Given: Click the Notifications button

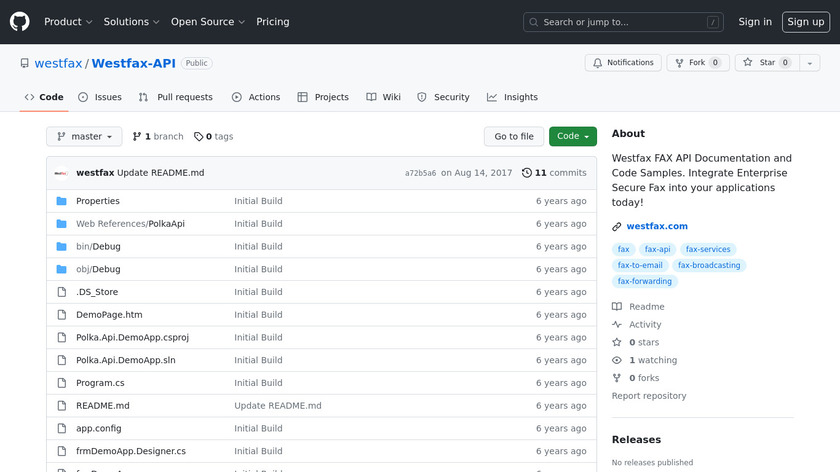Looking at the screenshot, I should [623, 63].
